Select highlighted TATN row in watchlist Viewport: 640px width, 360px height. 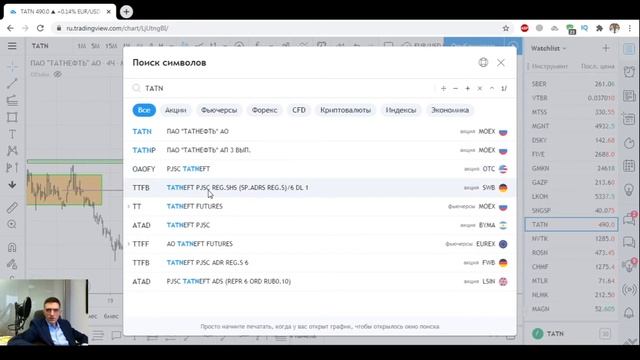[x=571, y=224]
